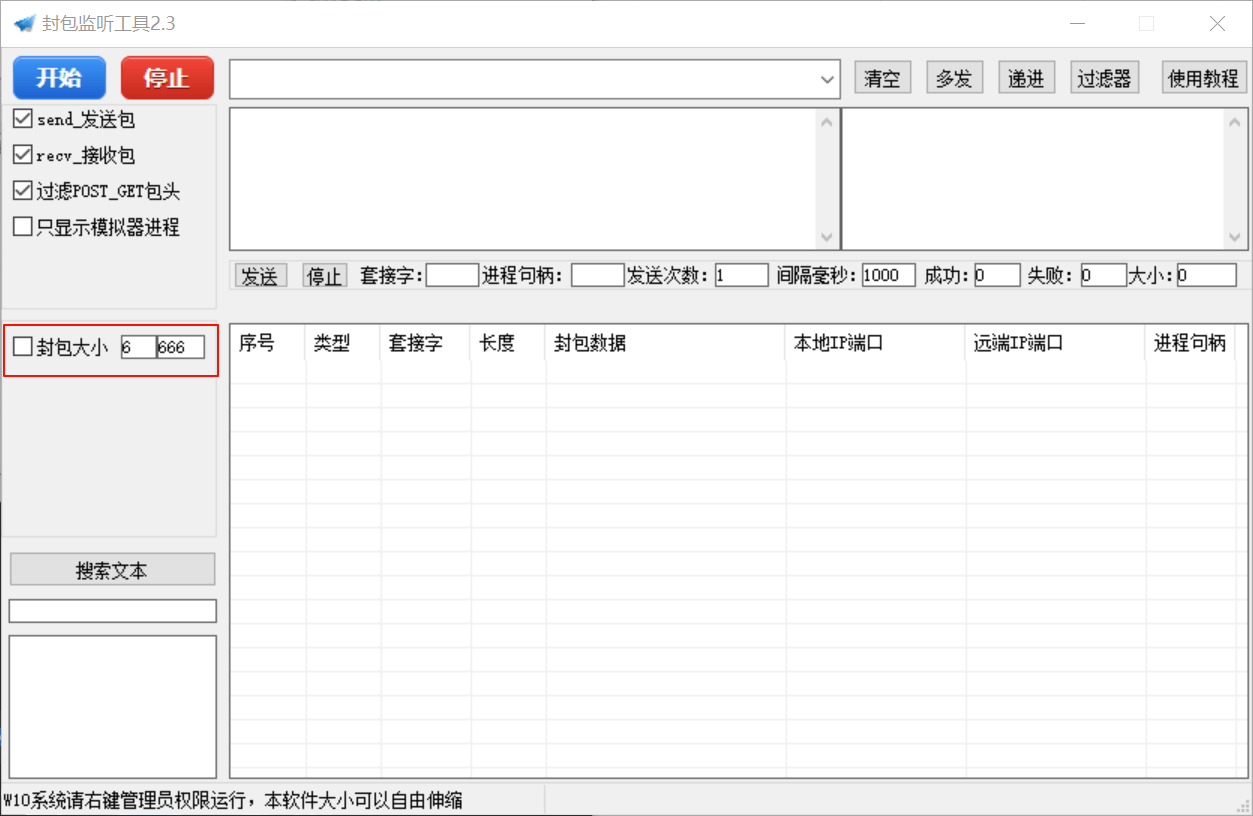
Task: Start packet capture with the blue 开始 button
Action: (59, 78)
